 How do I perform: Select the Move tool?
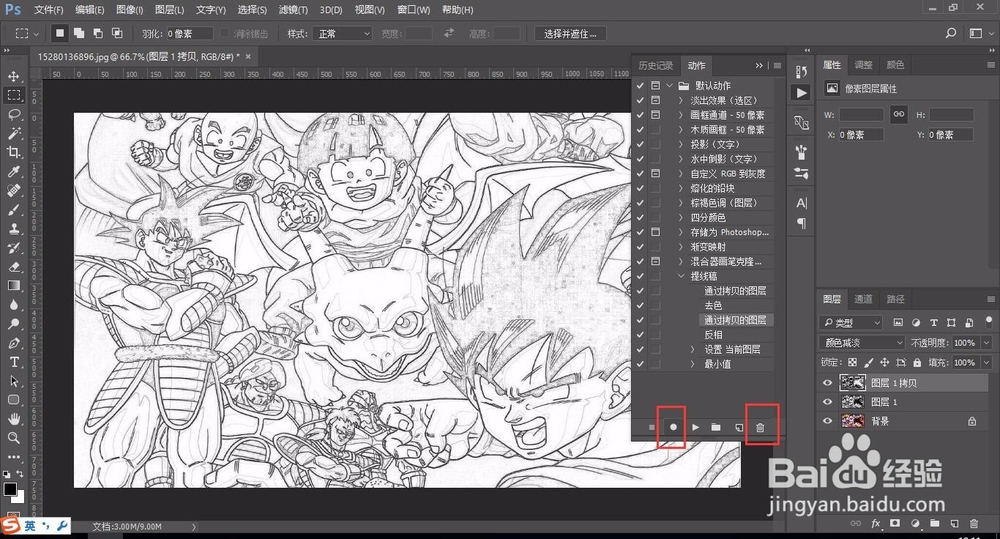click(13, 77)
